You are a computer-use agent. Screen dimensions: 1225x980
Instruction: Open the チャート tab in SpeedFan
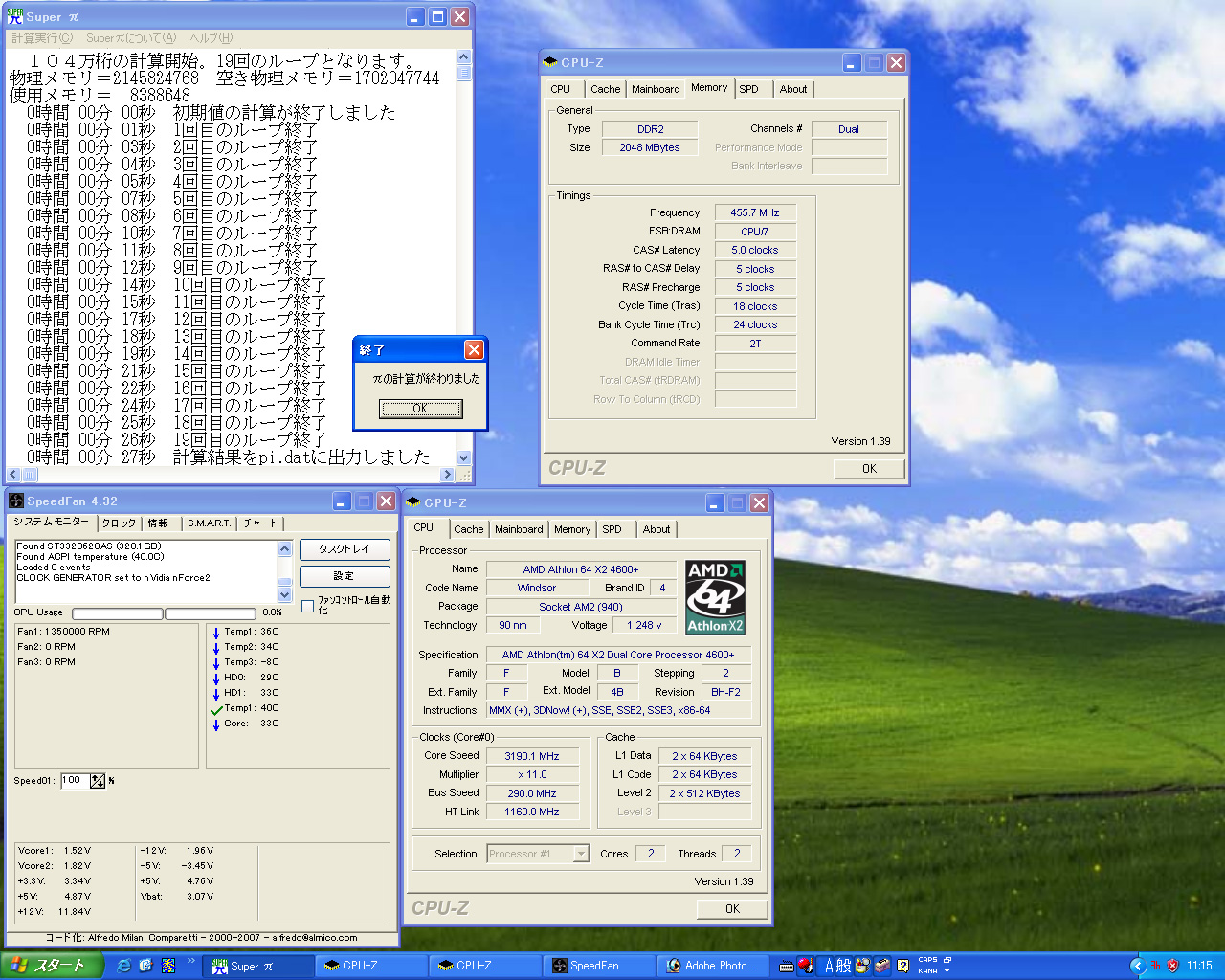point(260,523)
